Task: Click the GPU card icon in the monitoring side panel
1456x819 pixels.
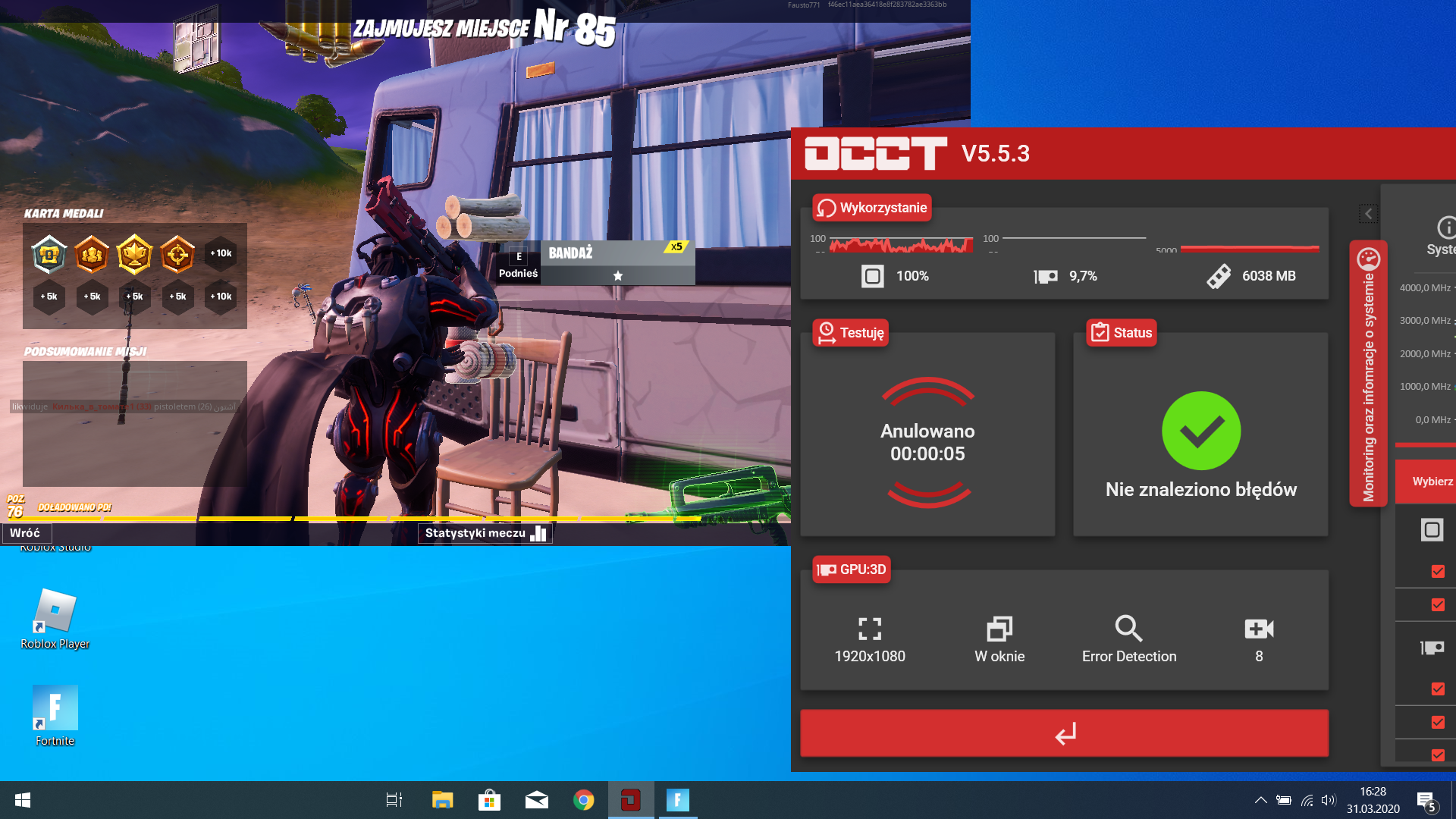Action: [1432, 648]
